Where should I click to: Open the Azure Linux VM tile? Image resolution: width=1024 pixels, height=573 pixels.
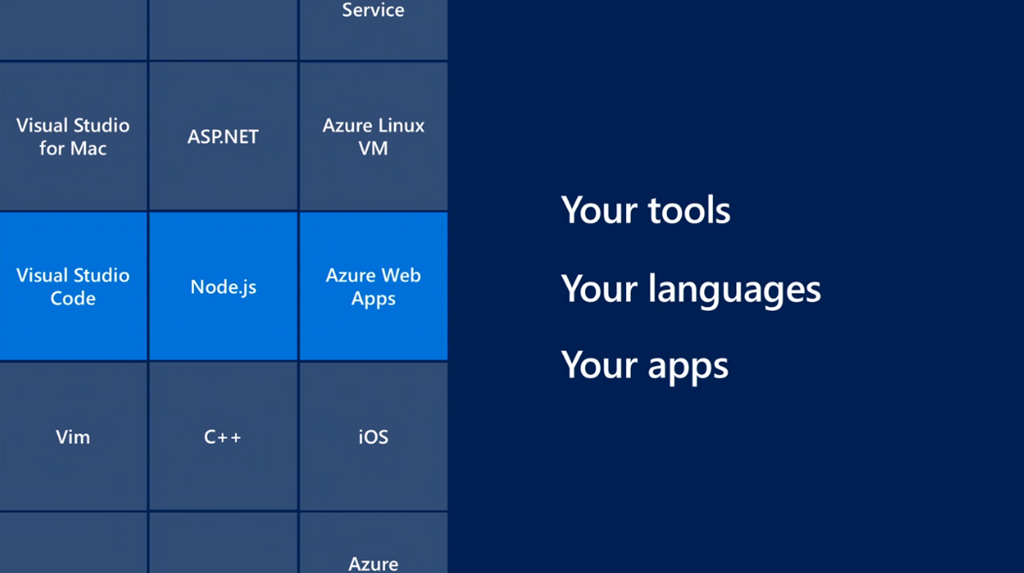(x=374, y=137)
